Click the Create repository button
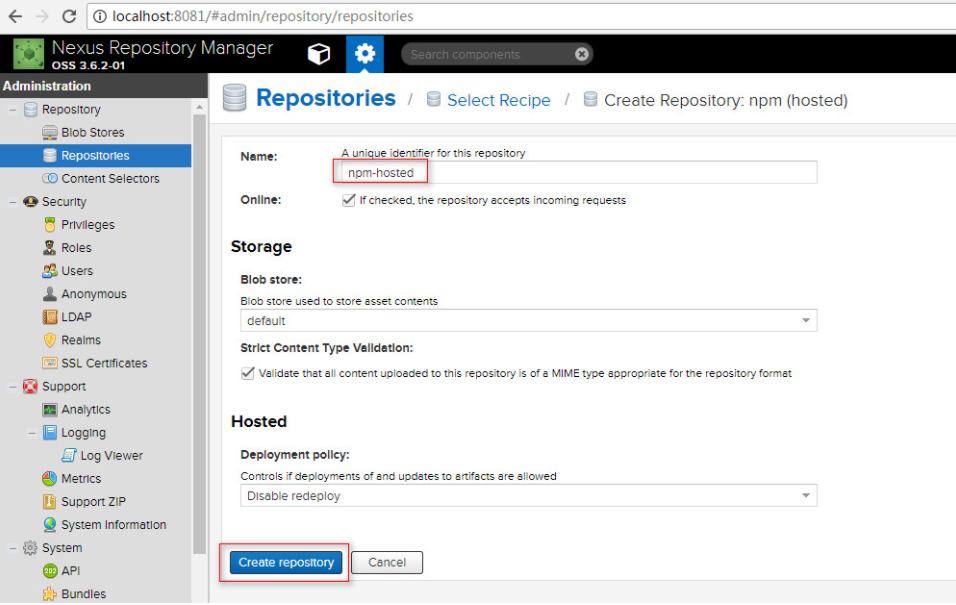Screen dimensions: 956x605 click(286, 562)
